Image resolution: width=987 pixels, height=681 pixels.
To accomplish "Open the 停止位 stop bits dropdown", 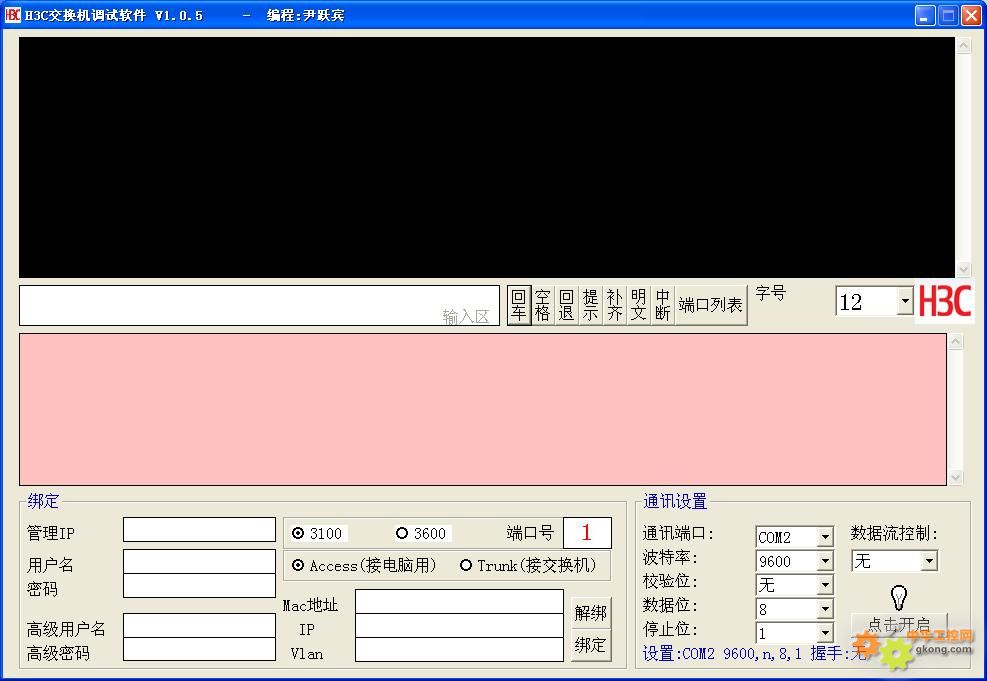I will point(825,633).
